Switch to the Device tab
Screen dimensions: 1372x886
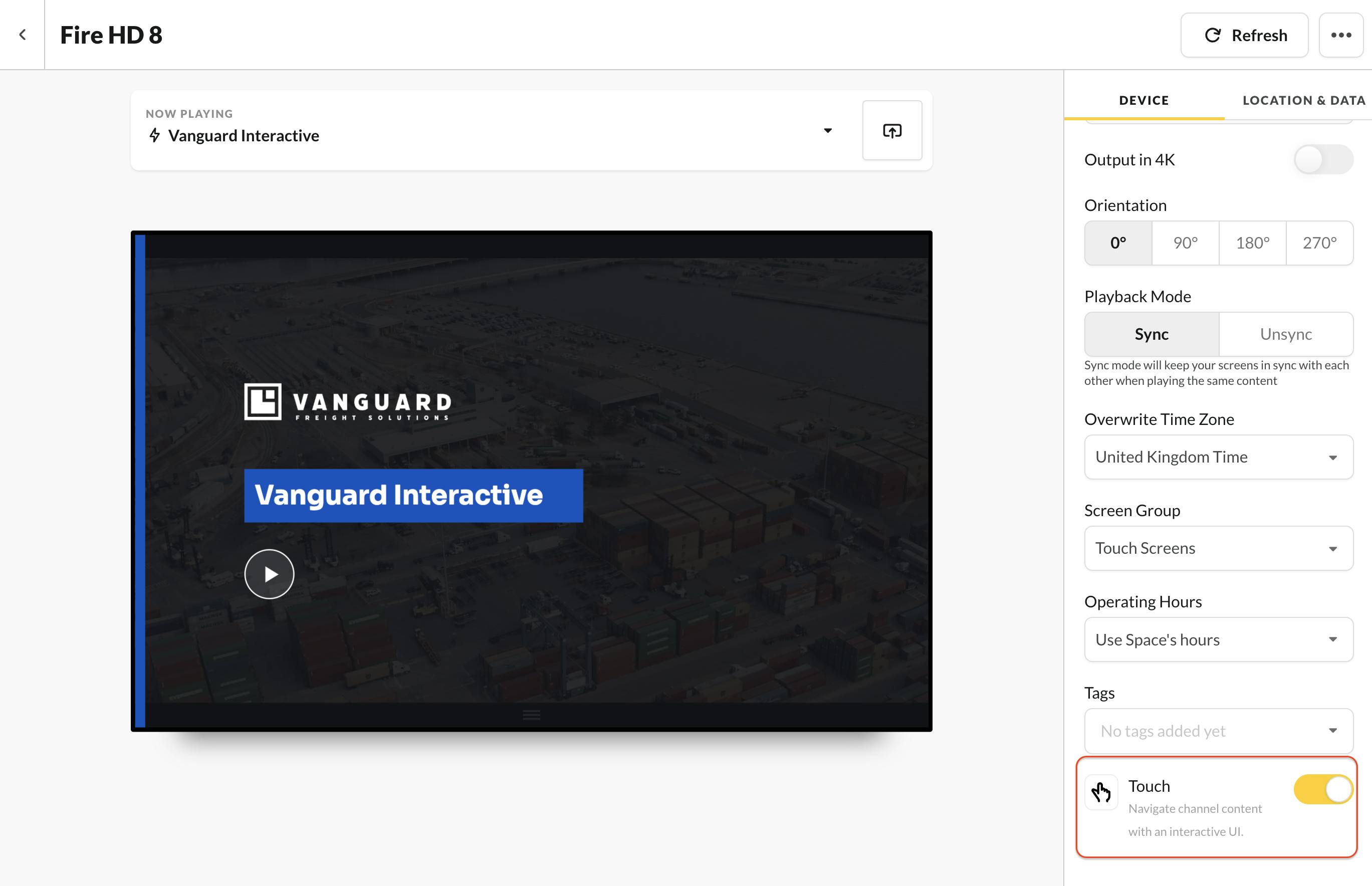coord(1144,100)
